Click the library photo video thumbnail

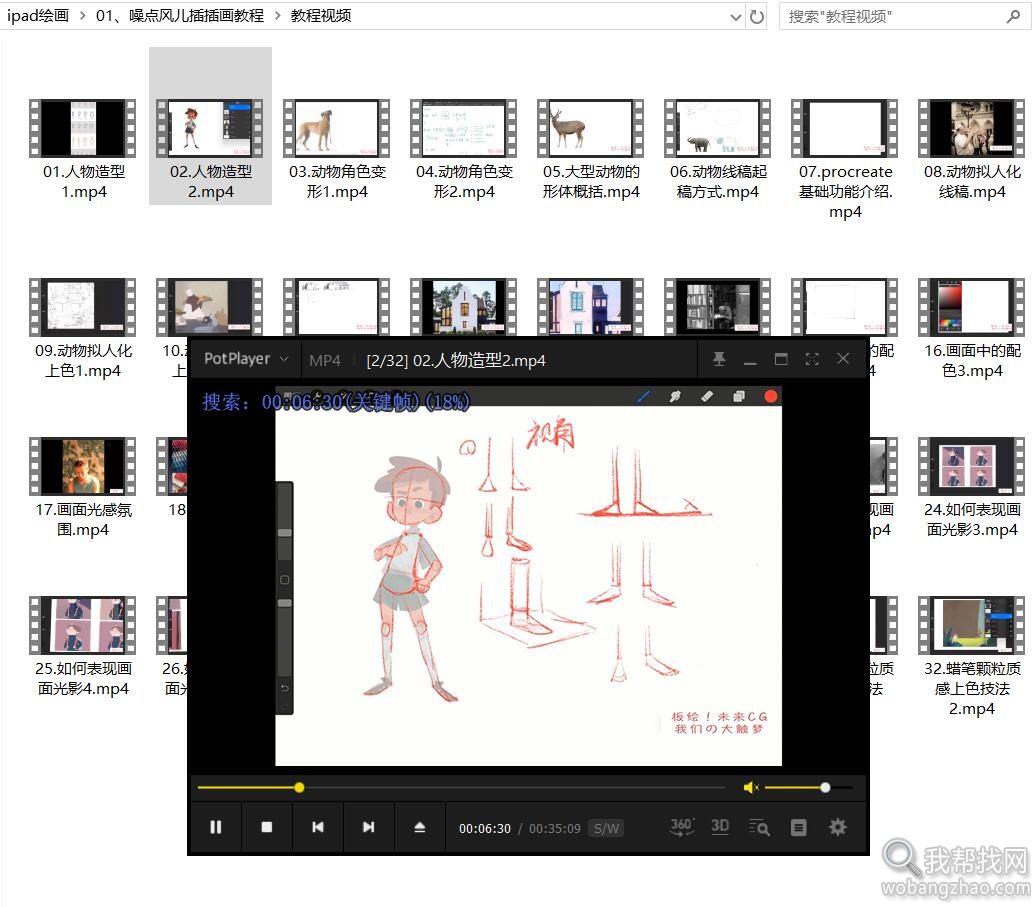point(718,307)
